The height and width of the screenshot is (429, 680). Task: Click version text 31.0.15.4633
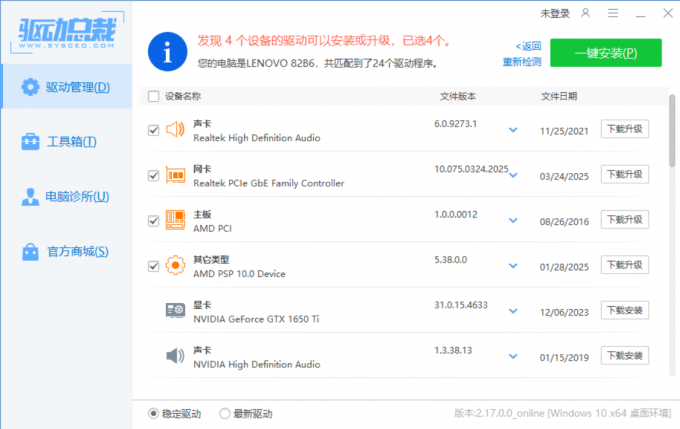click(461, 305)
